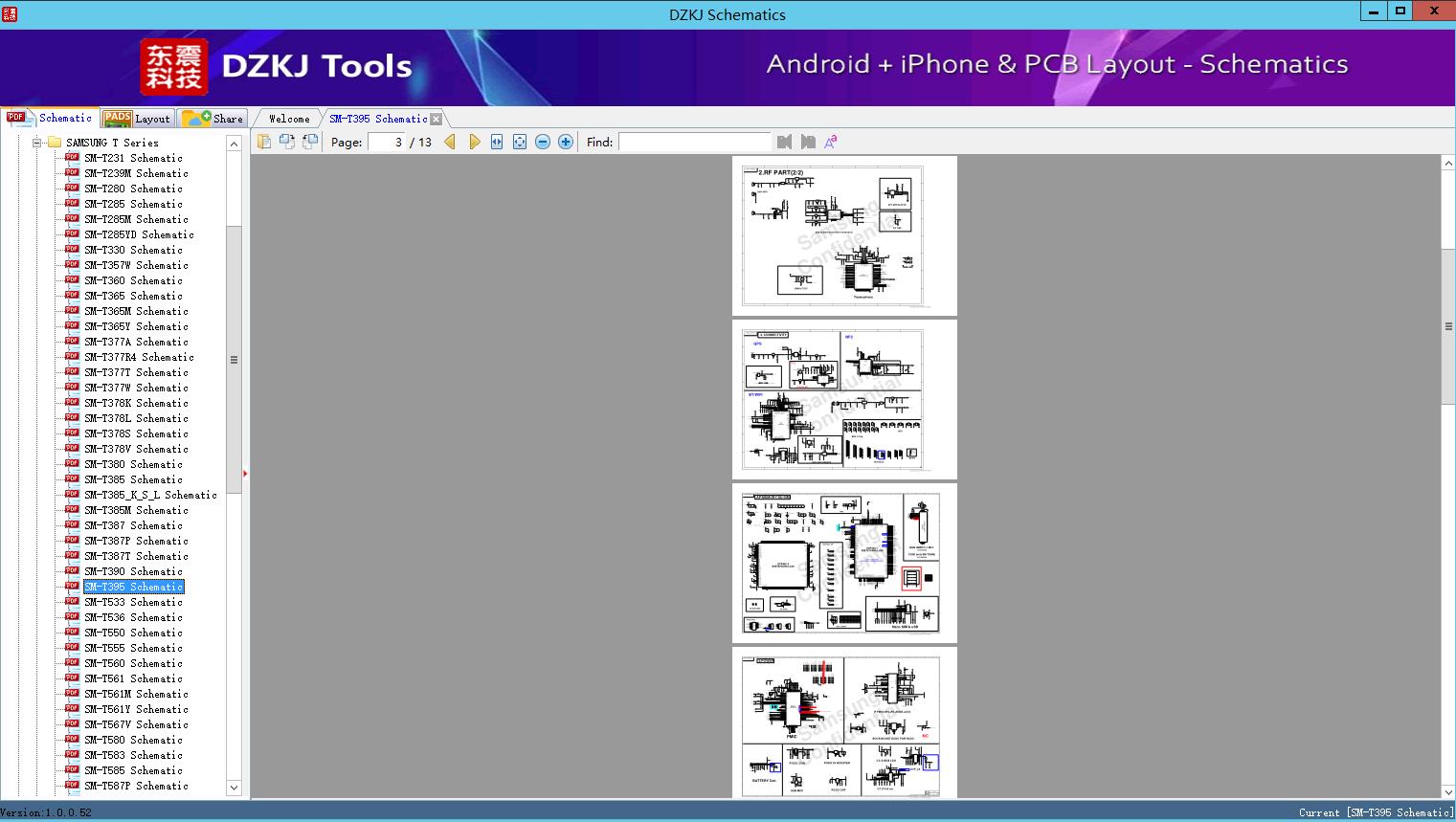Click the Find search text box

tap(694, 142)
